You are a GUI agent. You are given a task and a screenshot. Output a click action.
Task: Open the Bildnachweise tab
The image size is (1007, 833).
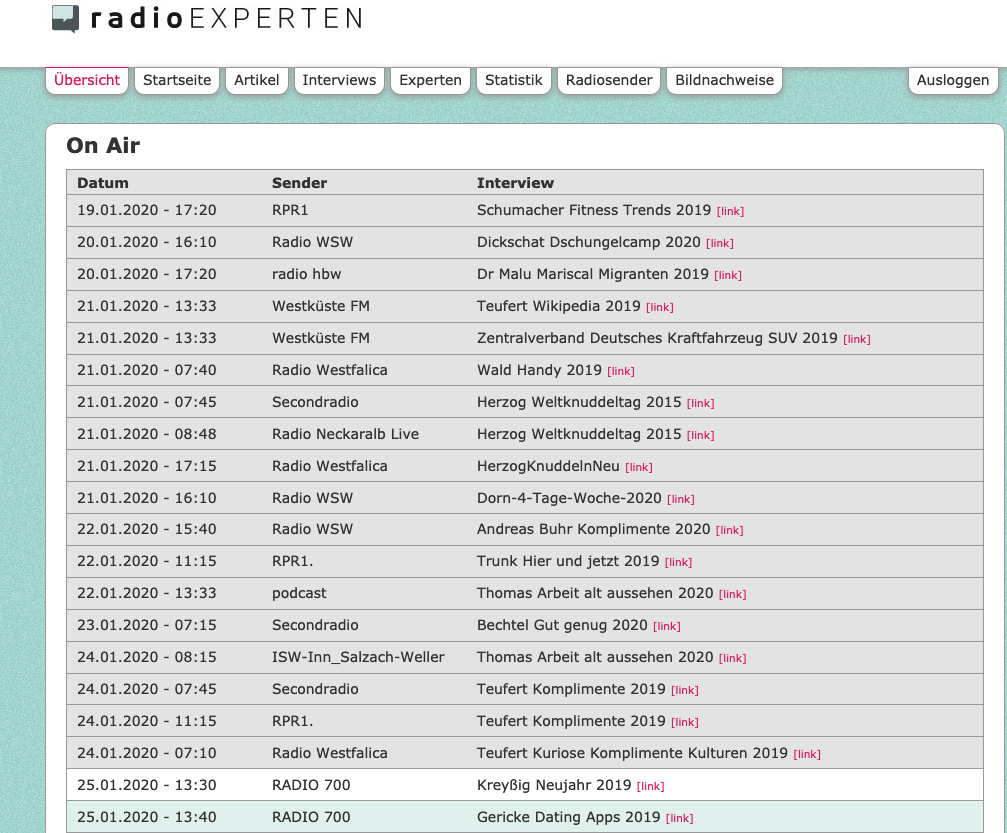[x=724, y=80]
